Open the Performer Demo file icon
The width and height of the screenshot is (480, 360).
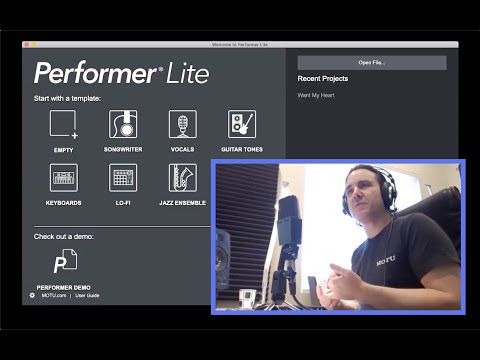(x=65, y=261)
